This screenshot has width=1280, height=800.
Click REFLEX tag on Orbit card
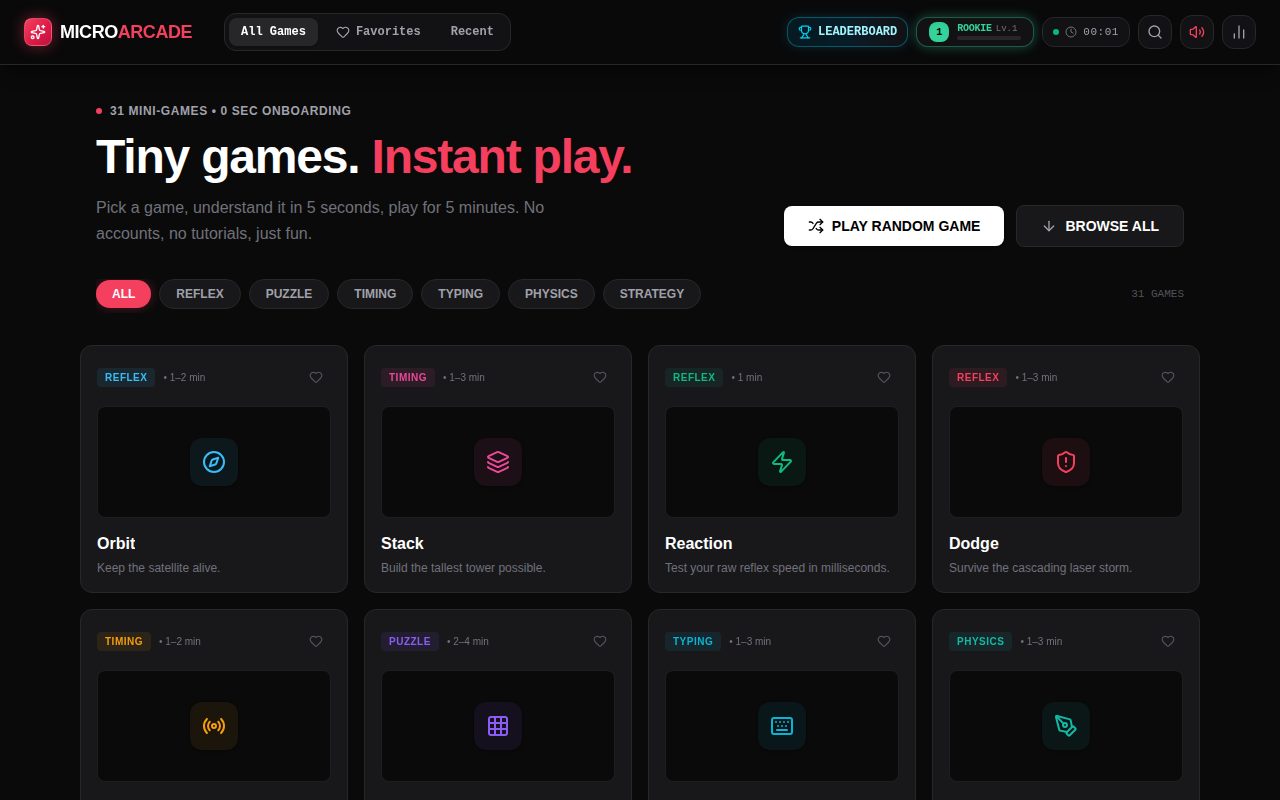[126, 377]
